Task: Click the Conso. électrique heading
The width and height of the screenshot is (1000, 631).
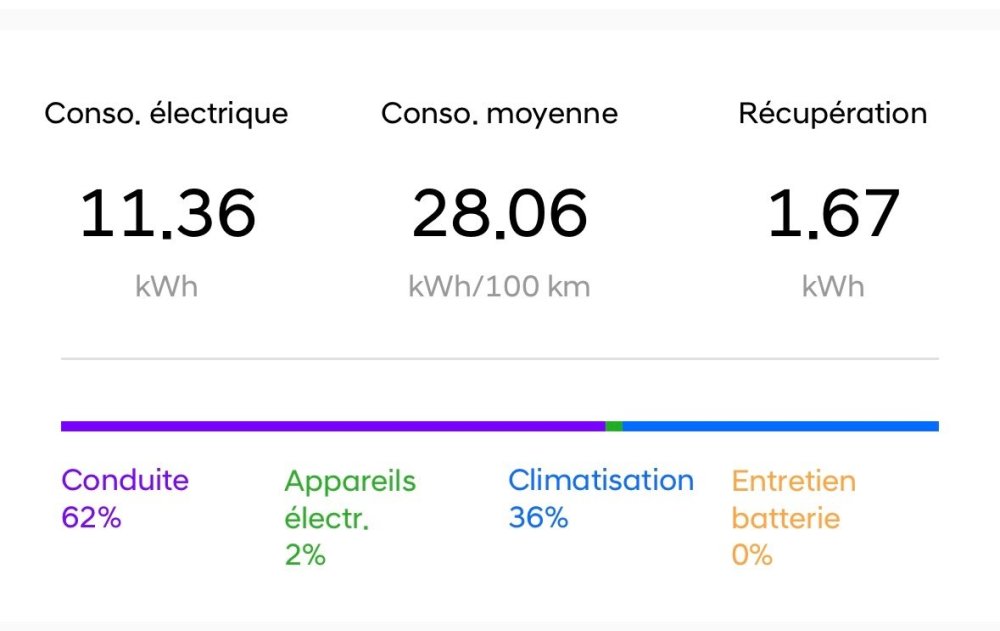Action: coord(166,114)
